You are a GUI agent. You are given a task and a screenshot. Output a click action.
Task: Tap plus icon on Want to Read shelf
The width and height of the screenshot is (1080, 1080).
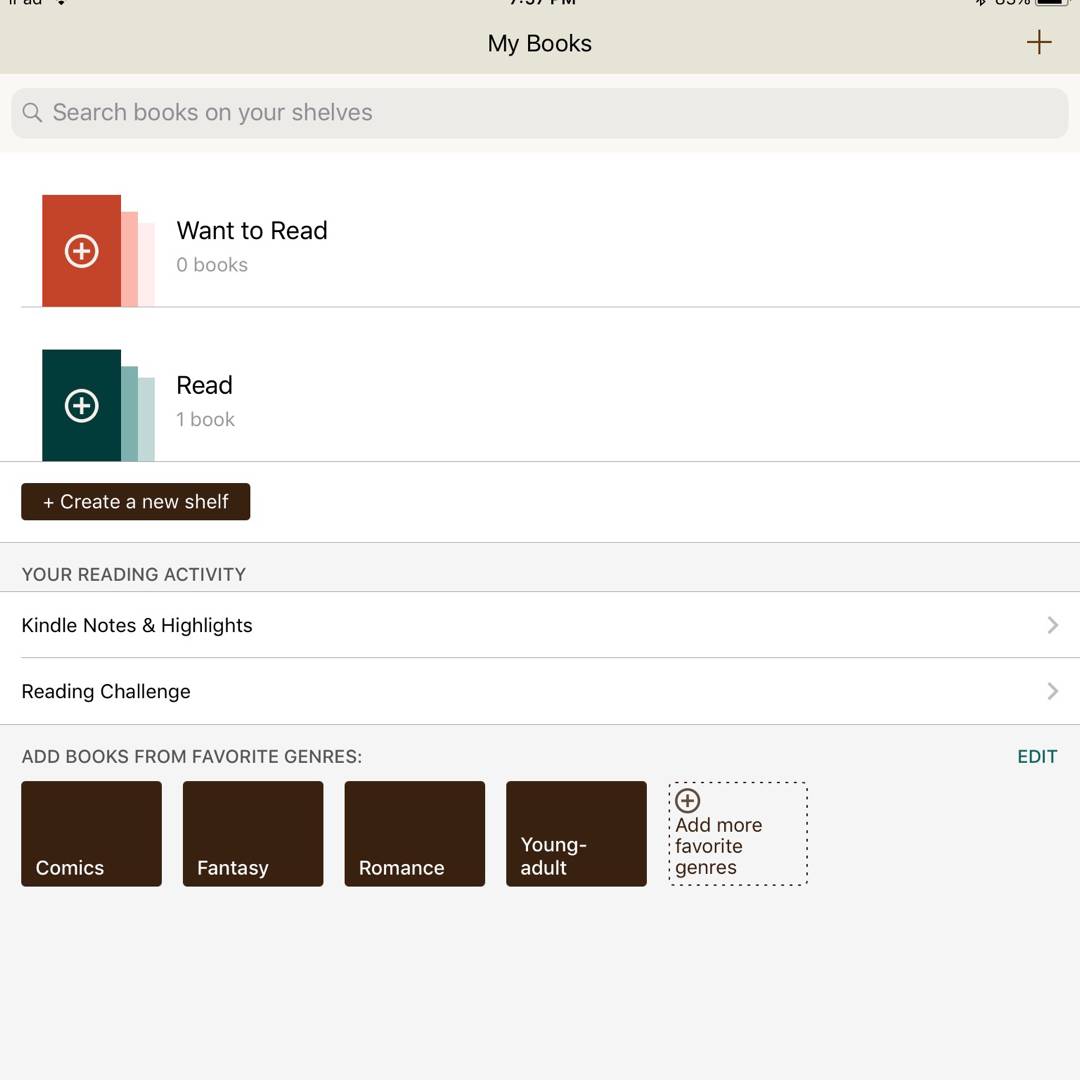pos(81,251)
